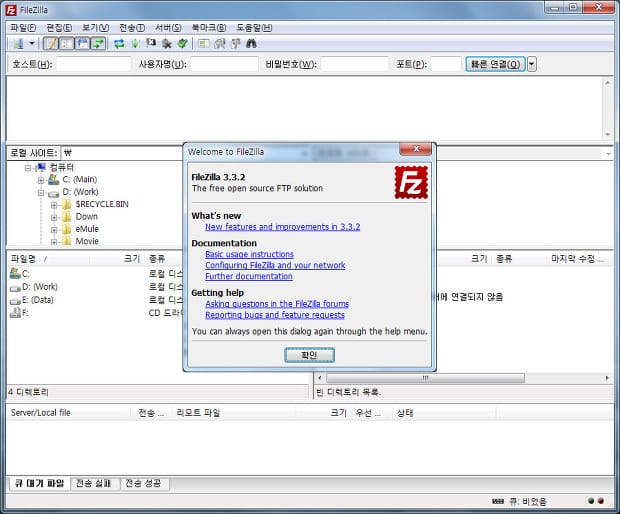The image size is (620, 514).
Task: Open the Site Manager toolbar icon
Action: [x=18, y=43]
